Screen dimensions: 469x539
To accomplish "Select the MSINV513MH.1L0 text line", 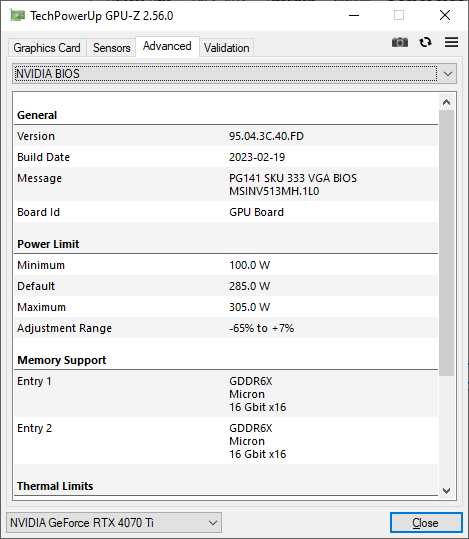I will (274, 191).
